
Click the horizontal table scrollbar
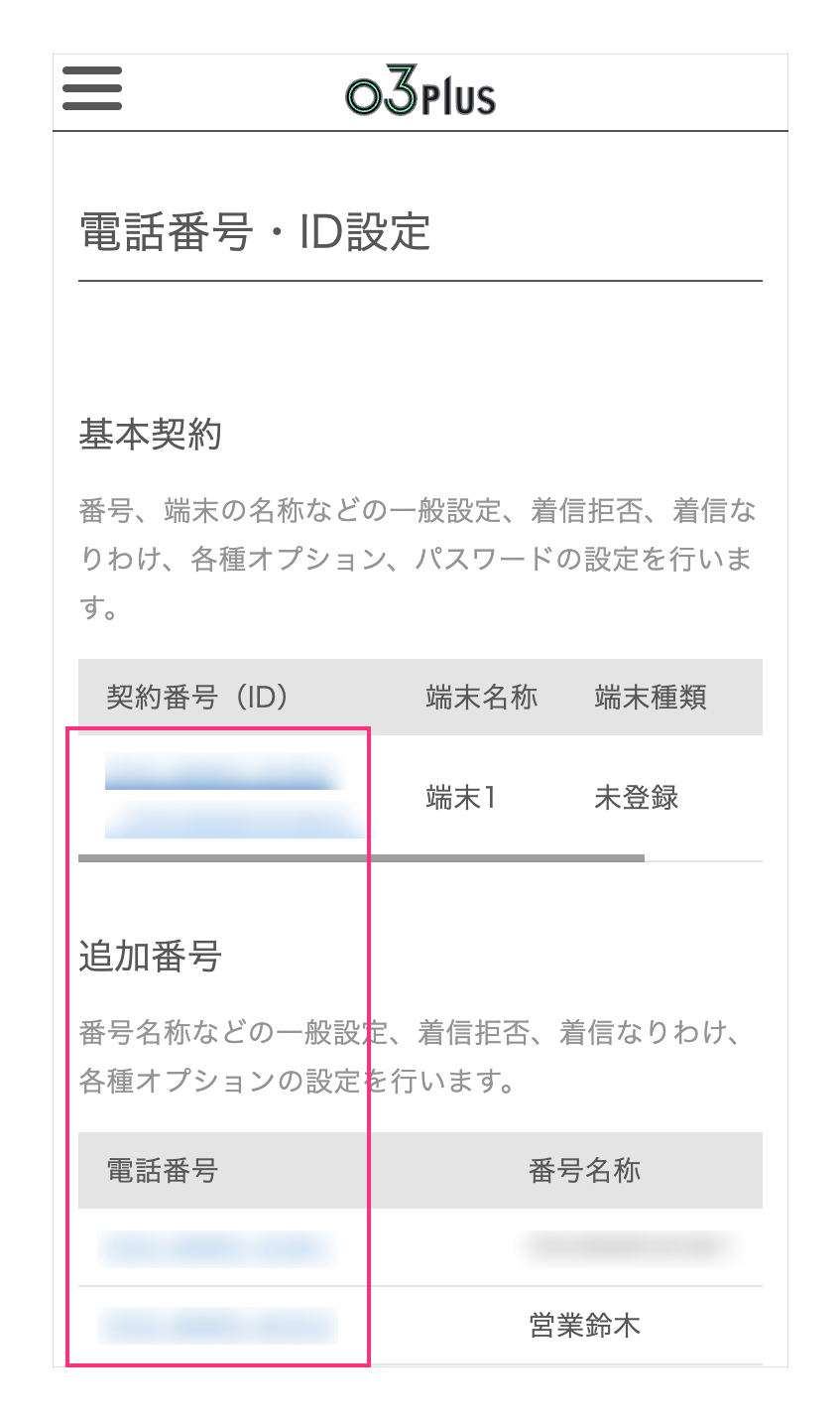(362, 854)
